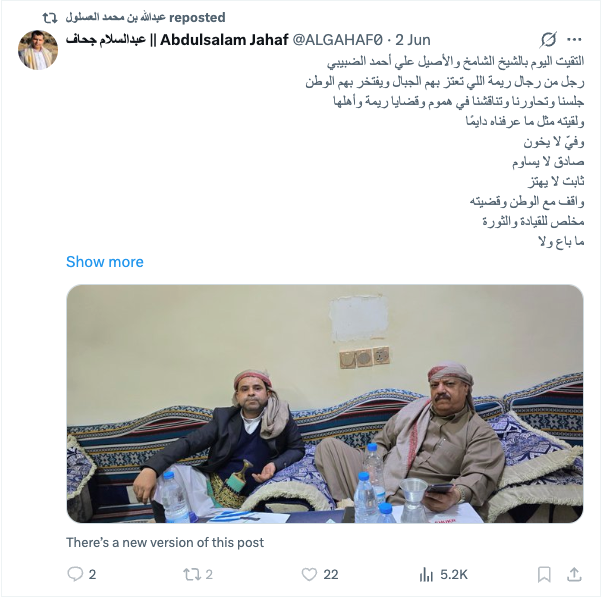Click the share upload icon

(x=574, y=574)
